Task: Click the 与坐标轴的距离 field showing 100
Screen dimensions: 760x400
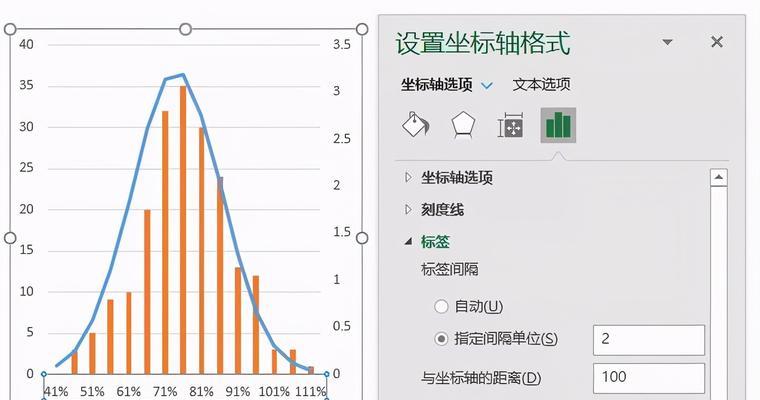Action: coord(649,378)
